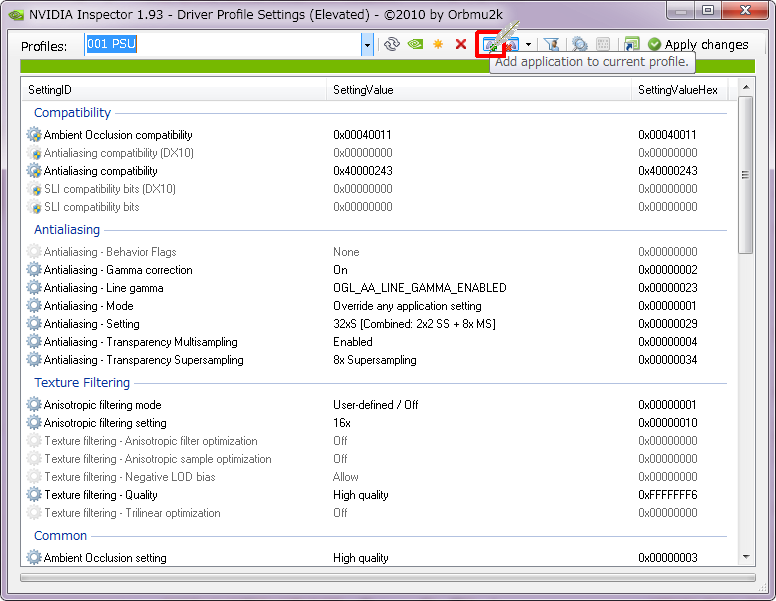The height and width of the screenshot is (601, 776).
Task: Select the Override any application setting value
Action: pyautogui.click(x=407, y=306)
